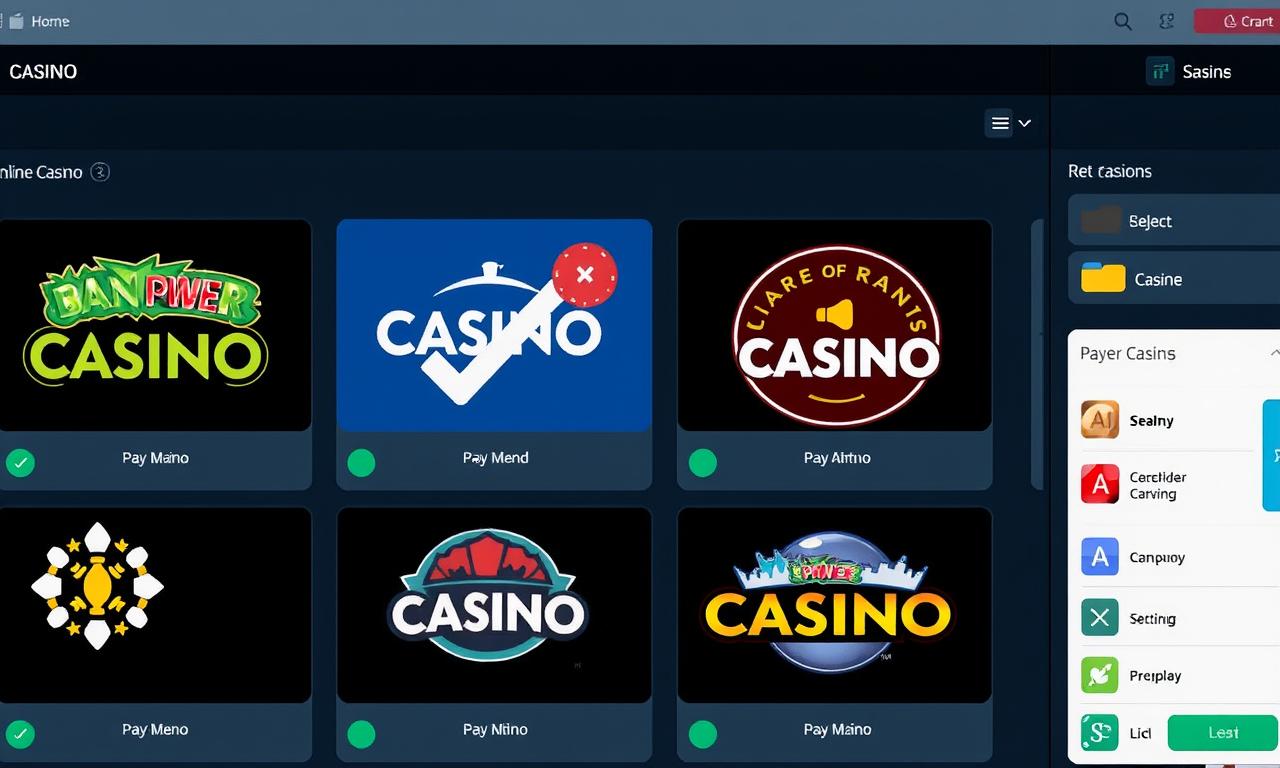This screenshot has width=1280, height=768.
Task: Open the search magnifier icon in top bar
Action: [x=1123, y=21]
